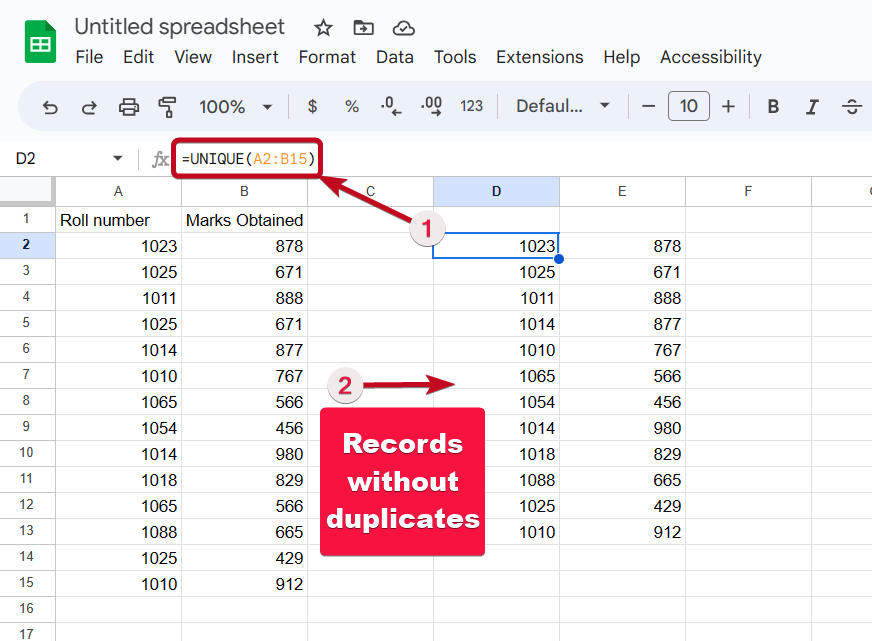Open the Default font dropdown
872x641 pixels.
coord(563,106)
